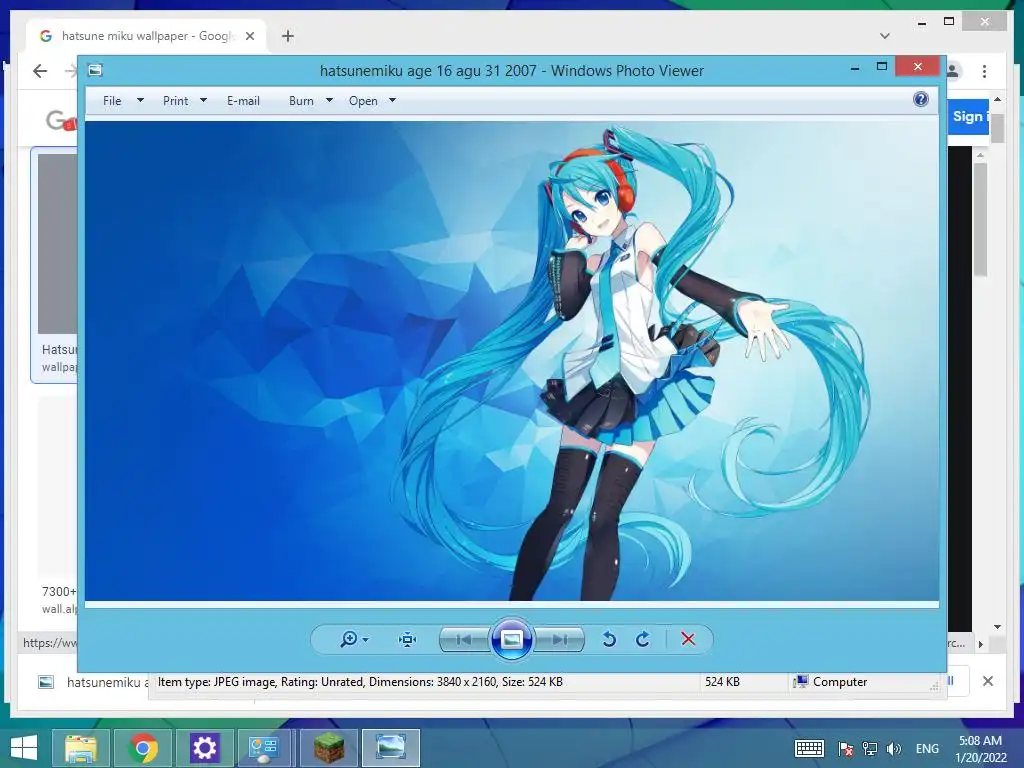
Task: Click the ENG language indicator
Action: tap(927, 748)
